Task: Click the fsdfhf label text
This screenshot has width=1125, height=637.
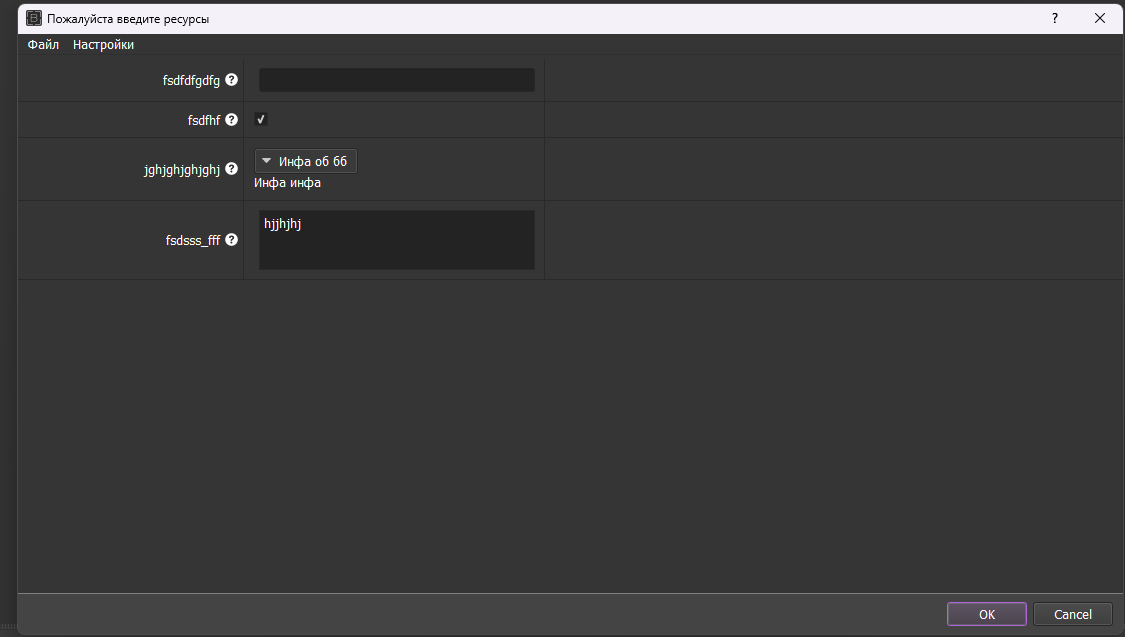Action: [x=203, y=120]
